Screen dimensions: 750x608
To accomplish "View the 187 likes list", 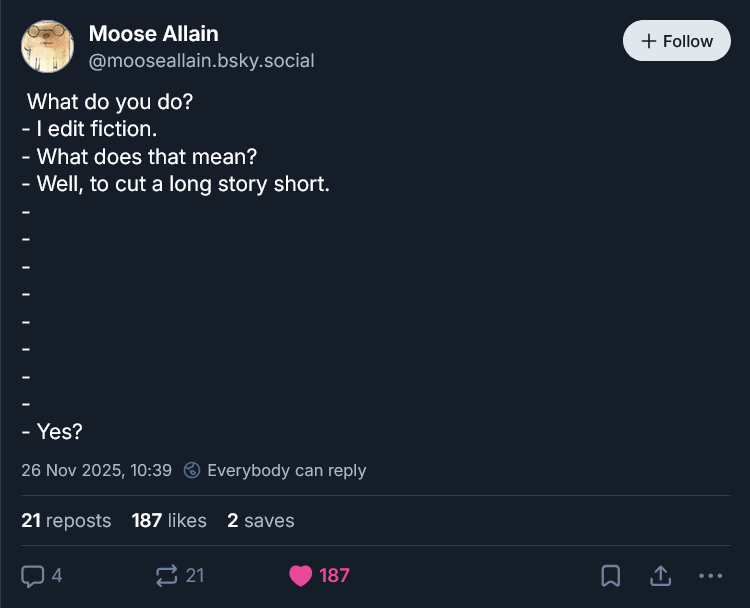I will tap(169, 521).
